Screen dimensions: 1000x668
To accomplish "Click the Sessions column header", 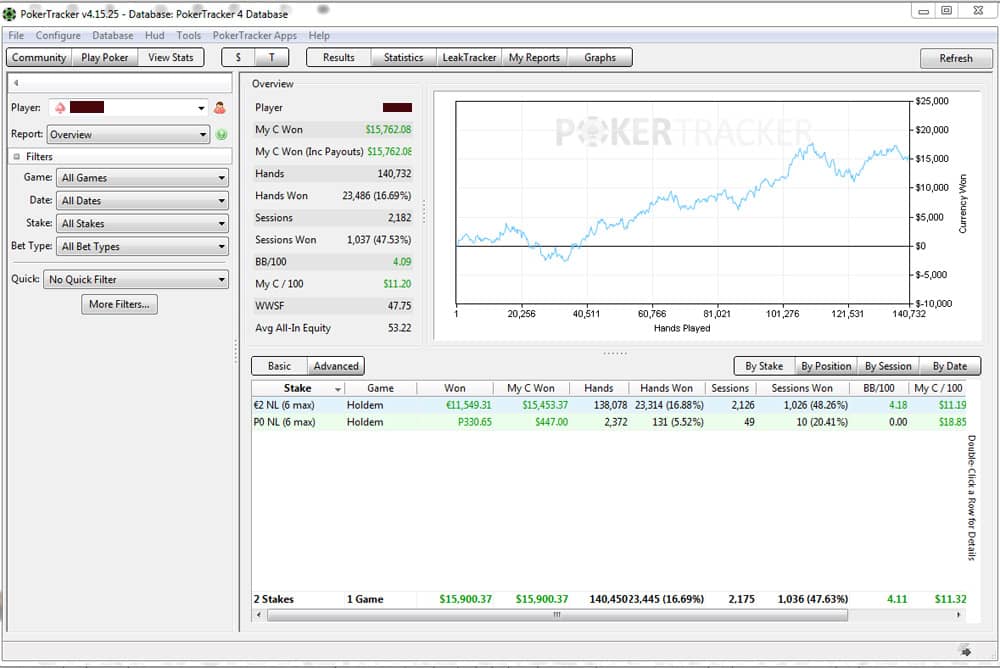I will tap(730, 388).
